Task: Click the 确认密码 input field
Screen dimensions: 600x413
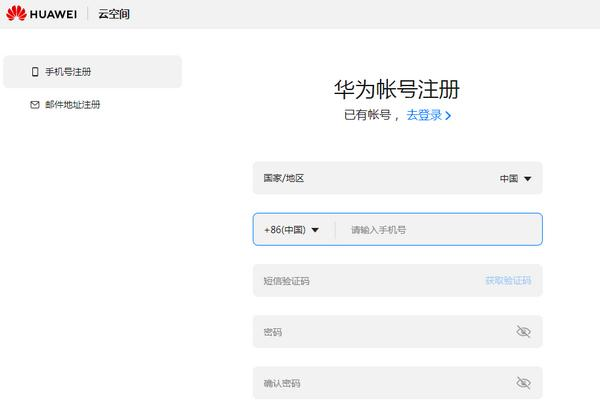Action: [380, 383]
